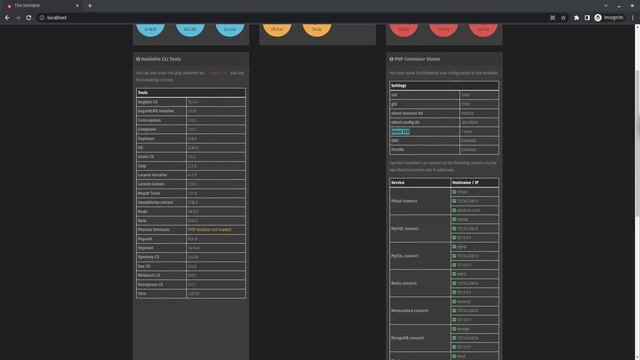
Task: Open the extensions puzzle icon
Action: 576,18
